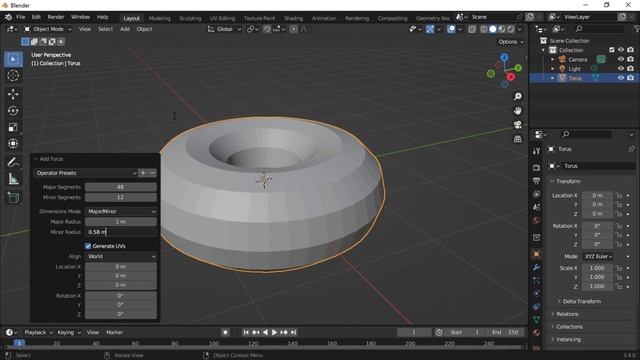Pick the Add Cube tool
The width and height of the screenshot is (640, 360).
click(13, 198)
